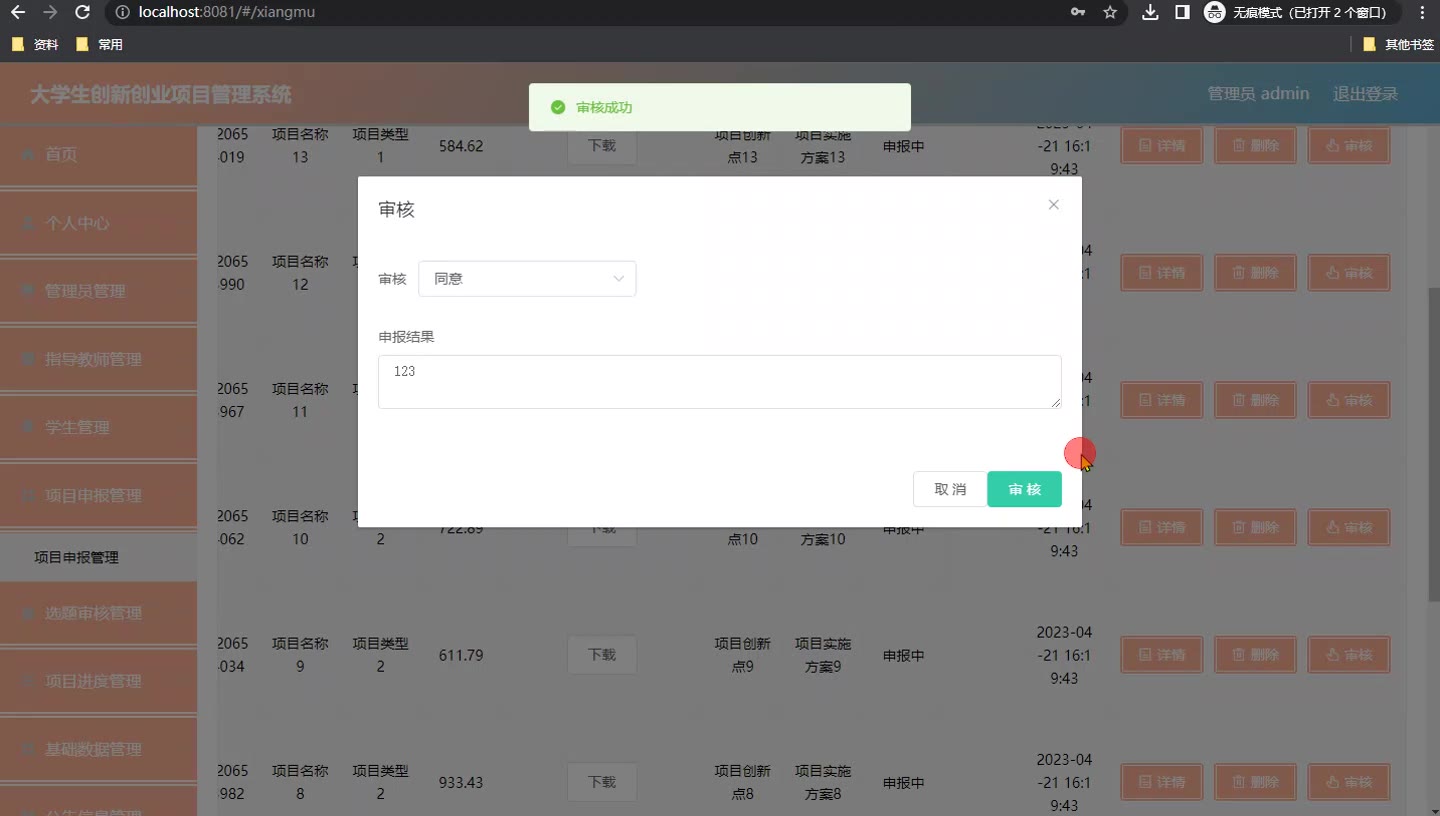This screenshot has width=1440, height=816.
Task: Close the 审核 dialog with the X
Action: click(x=1053, y=205)
